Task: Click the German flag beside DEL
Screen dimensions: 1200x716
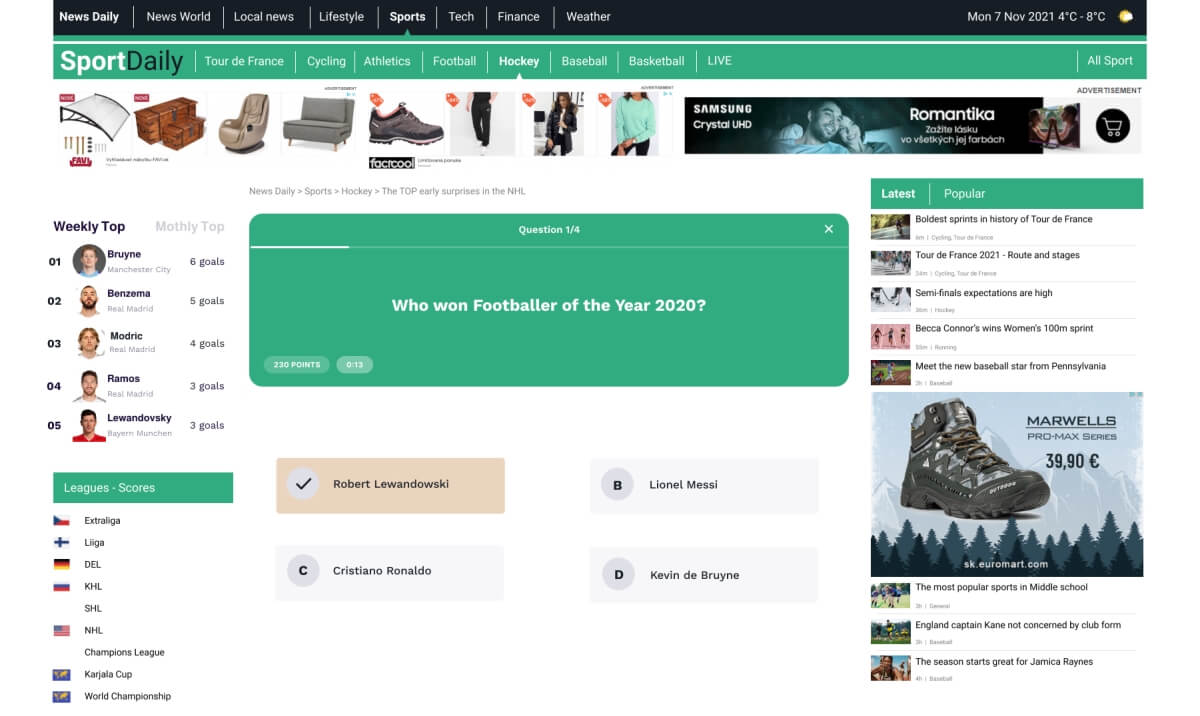Action: click(62, 565)
